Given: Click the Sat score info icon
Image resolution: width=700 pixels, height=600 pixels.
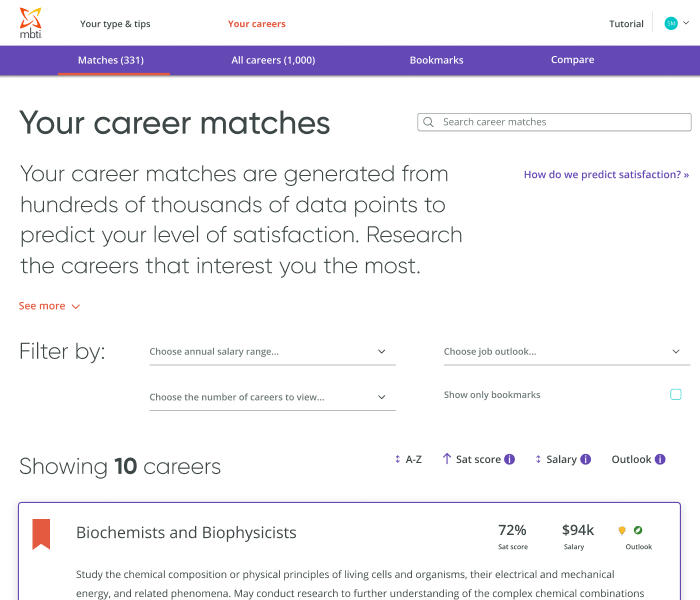Looking at the screenshot, I should (509, 460).
